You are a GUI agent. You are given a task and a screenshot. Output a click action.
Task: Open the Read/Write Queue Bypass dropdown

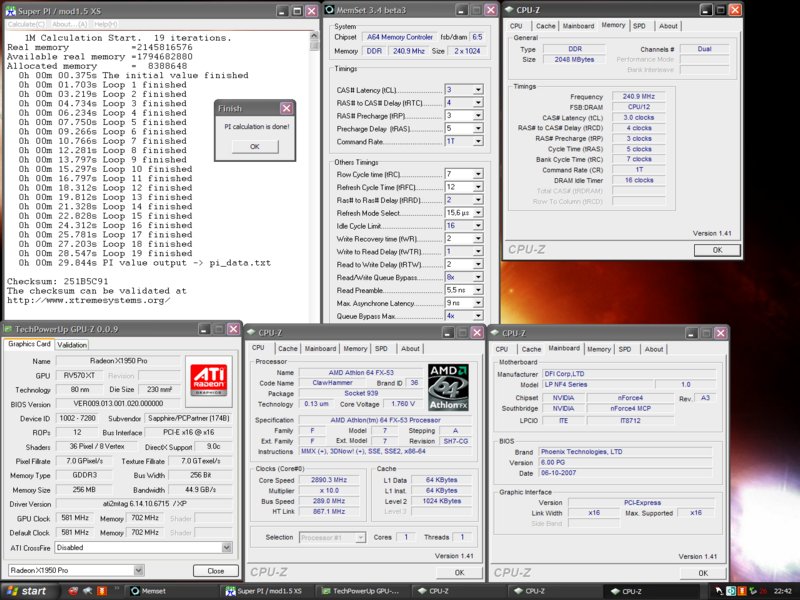click(x=478, y=277)
